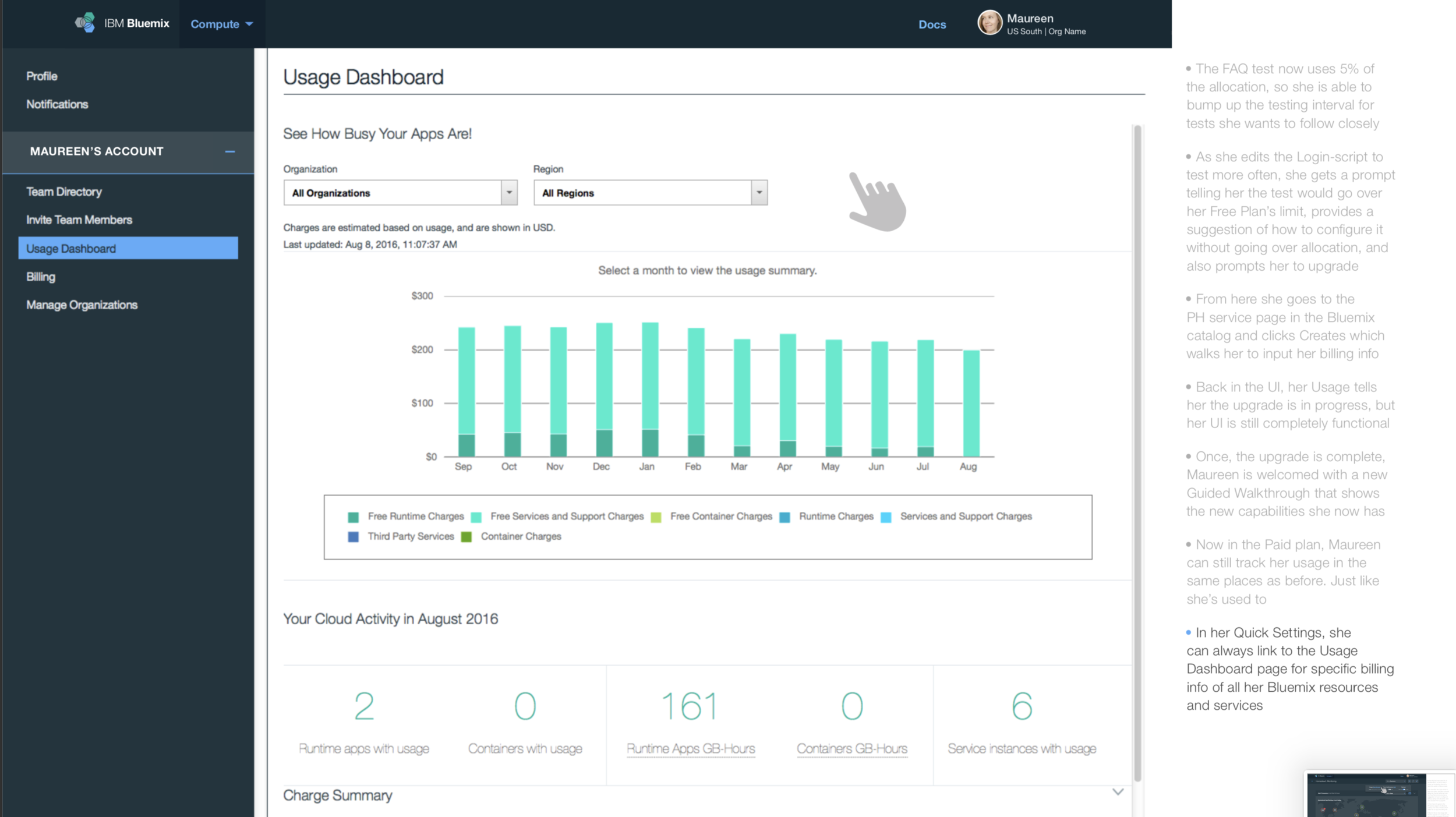Expand the Charge Summary chevron
The width and height of the screenshot is (1456, 817).
coord(1118,792)
